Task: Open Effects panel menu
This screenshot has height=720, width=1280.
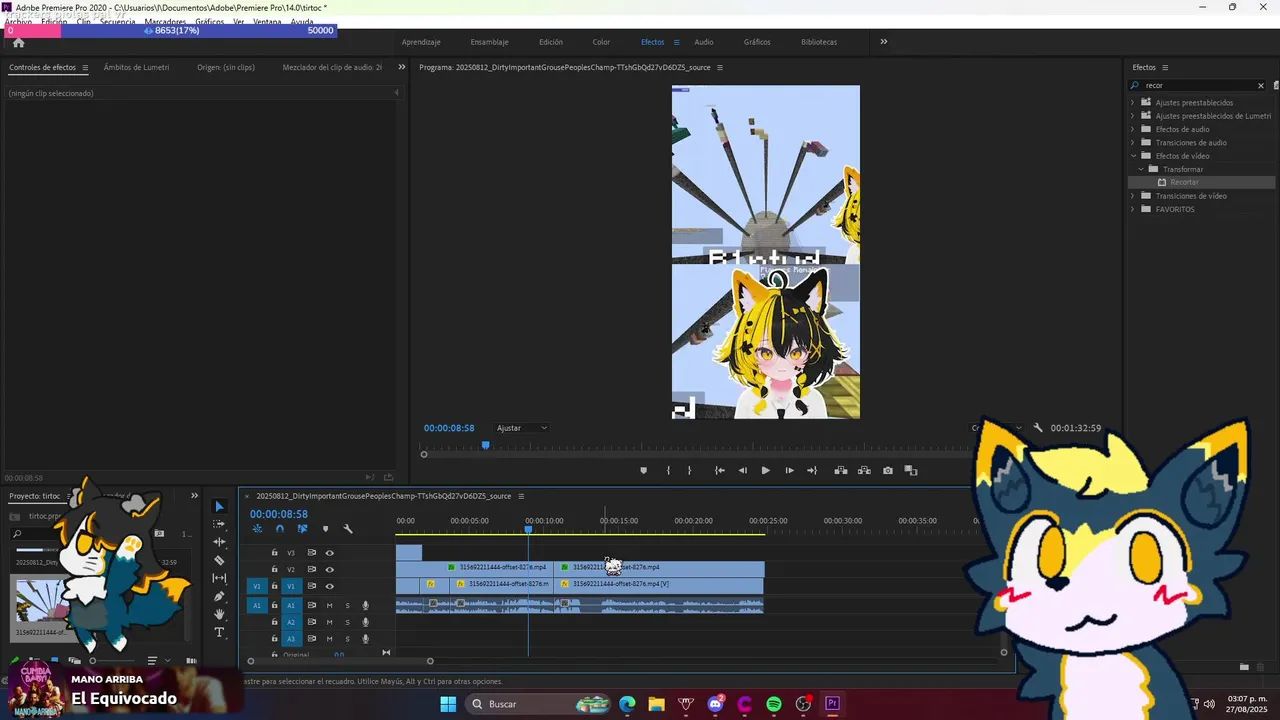Action: (x=1166, y=68)
